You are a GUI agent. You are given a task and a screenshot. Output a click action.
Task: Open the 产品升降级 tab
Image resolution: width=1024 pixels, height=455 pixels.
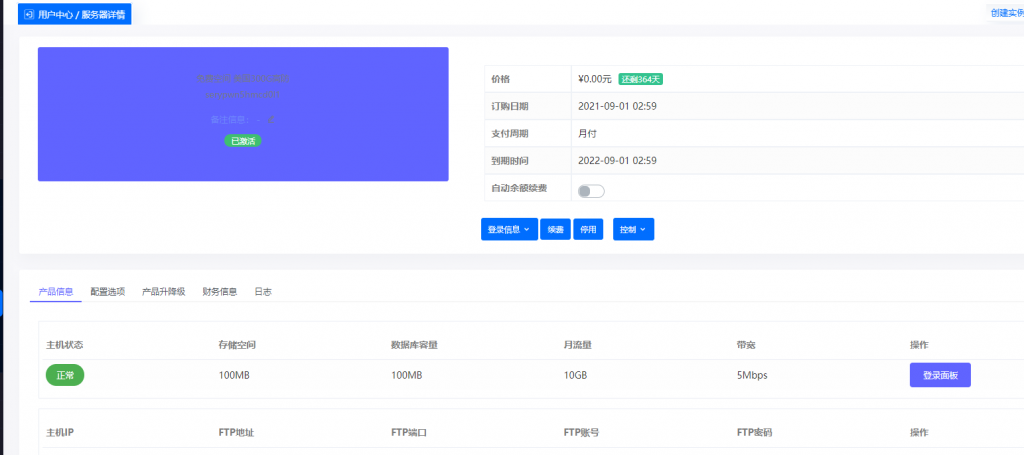coord(163,292)
